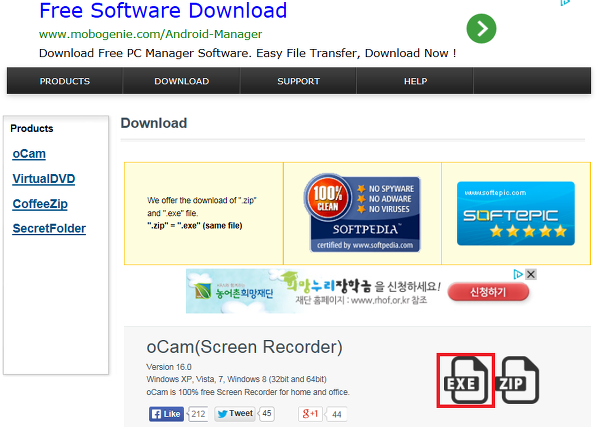Open the SUPPORT menu
The image size is (600, 427).
pos(298,81)
